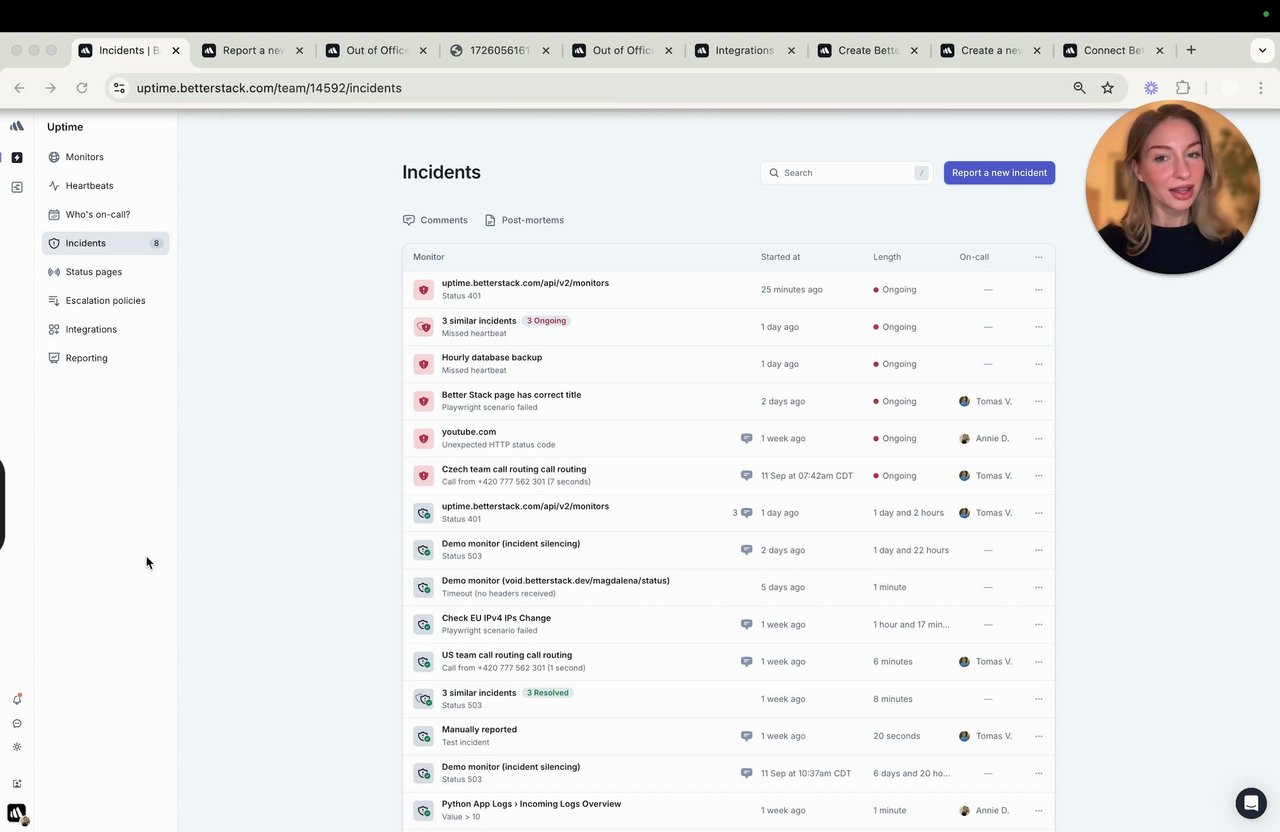1280x832 pixels.
Task: Select the Uptime product icon in left rail
Action: point(17,157)
